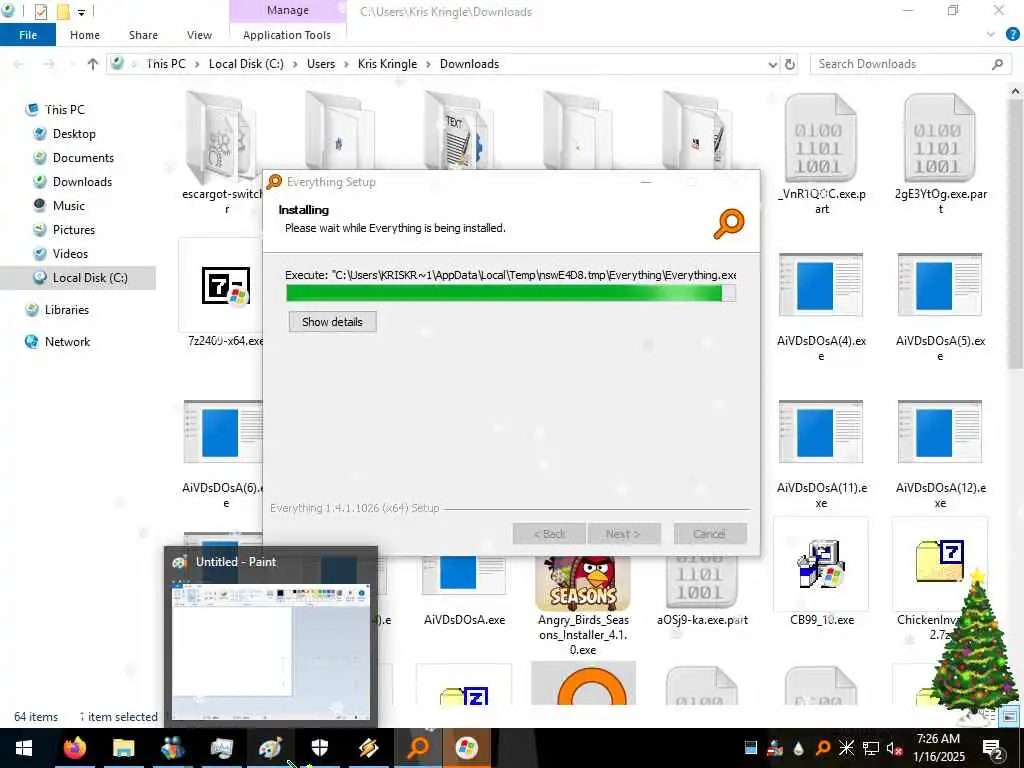Switch to the Share ribbon tab
This screenshot has height=768, width=1024.
coord(143,35)
